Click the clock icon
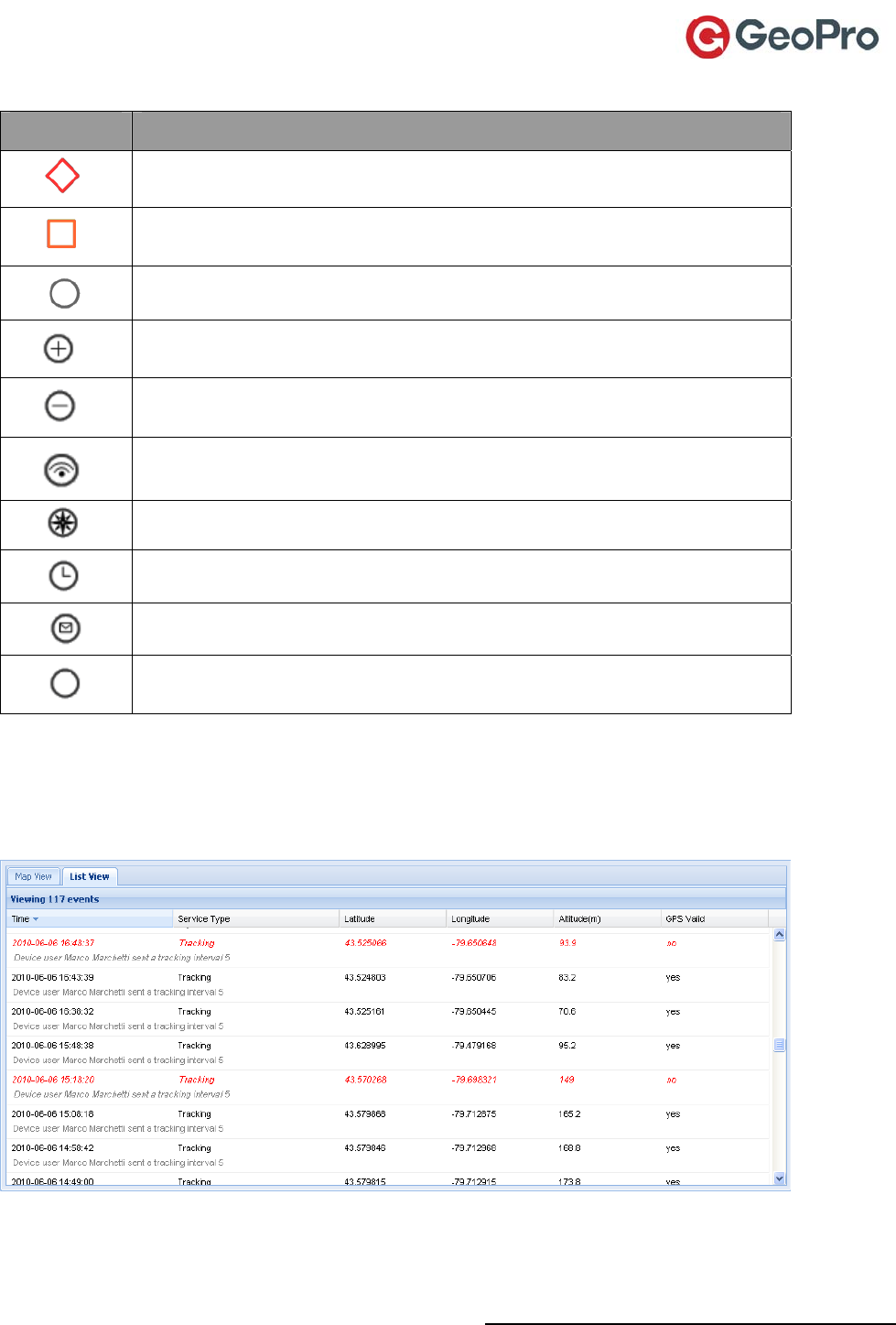This screenshot has width=896, height=1325. [x=63, y=576]
